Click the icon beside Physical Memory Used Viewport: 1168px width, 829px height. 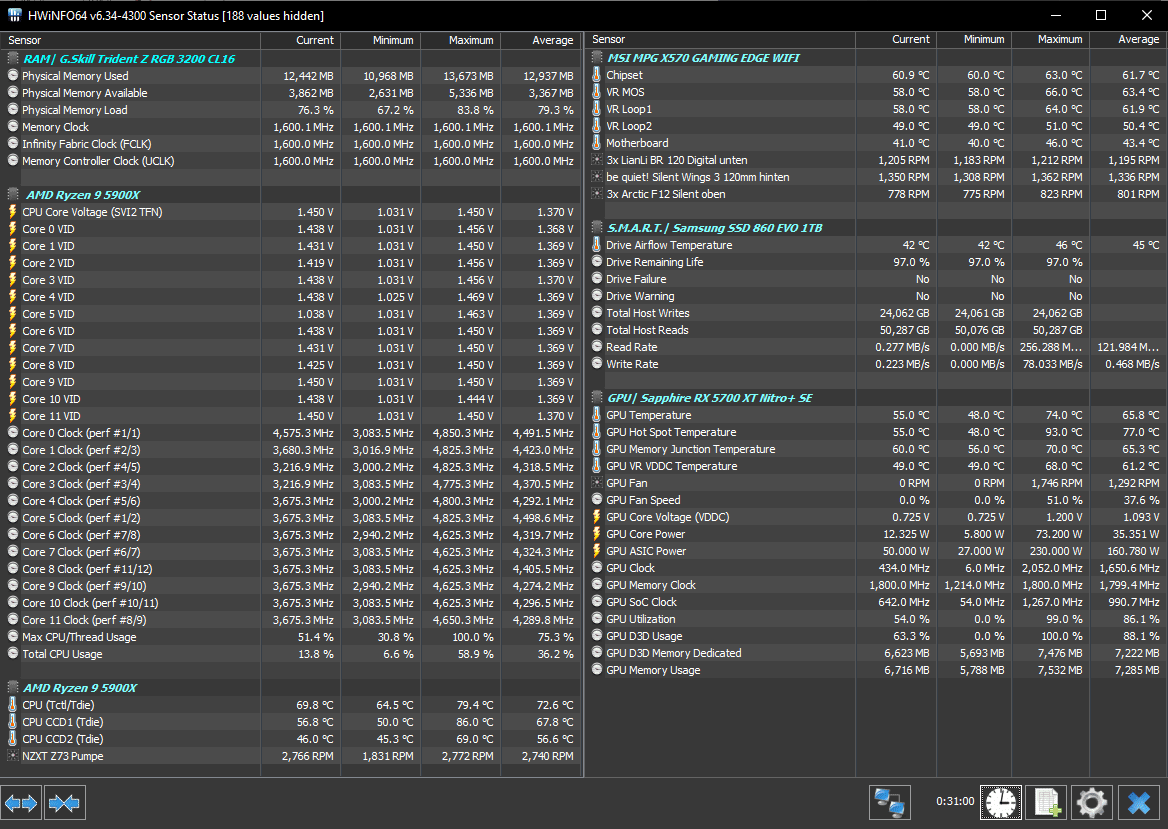tap(13, 76)
